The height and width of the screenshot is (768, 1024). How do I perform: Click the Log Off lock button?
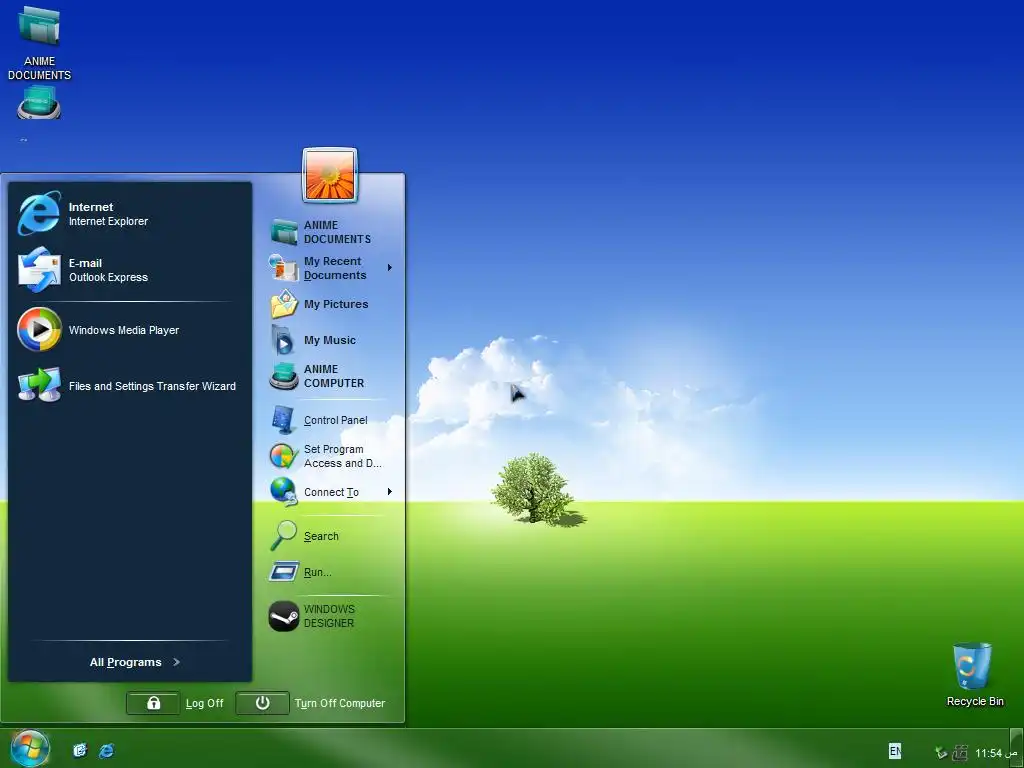pyautogui.click(x=153, y=703)
